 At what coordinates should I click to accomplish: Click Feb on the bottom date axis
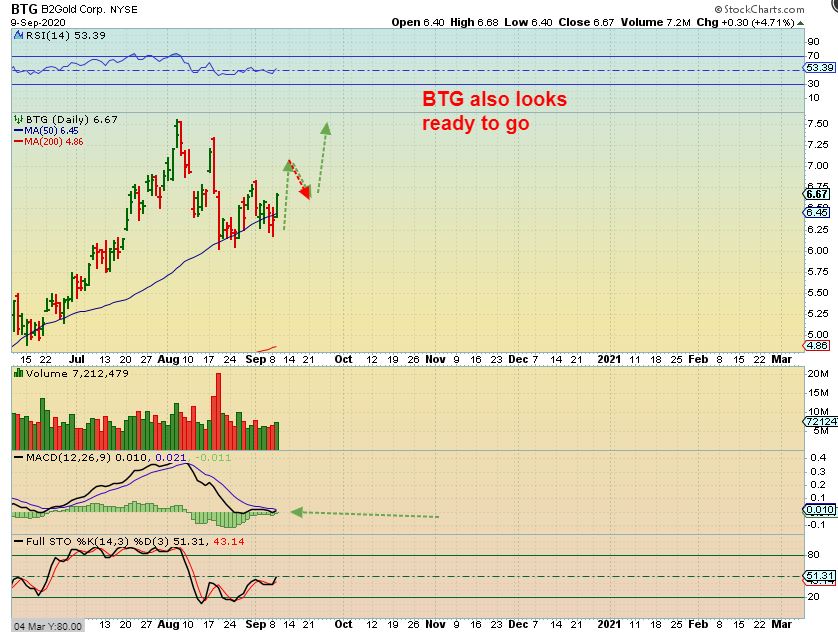coord(698,624)
